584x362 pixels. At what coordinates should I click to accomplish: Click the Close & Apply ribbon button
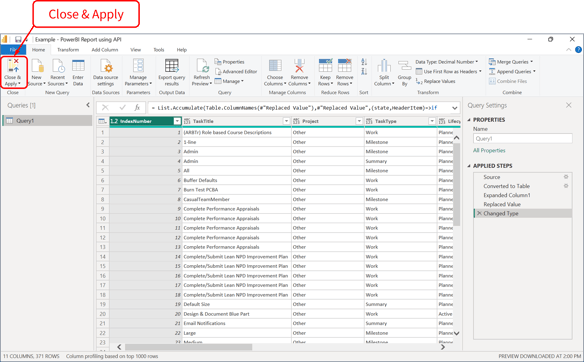(13, 72)
